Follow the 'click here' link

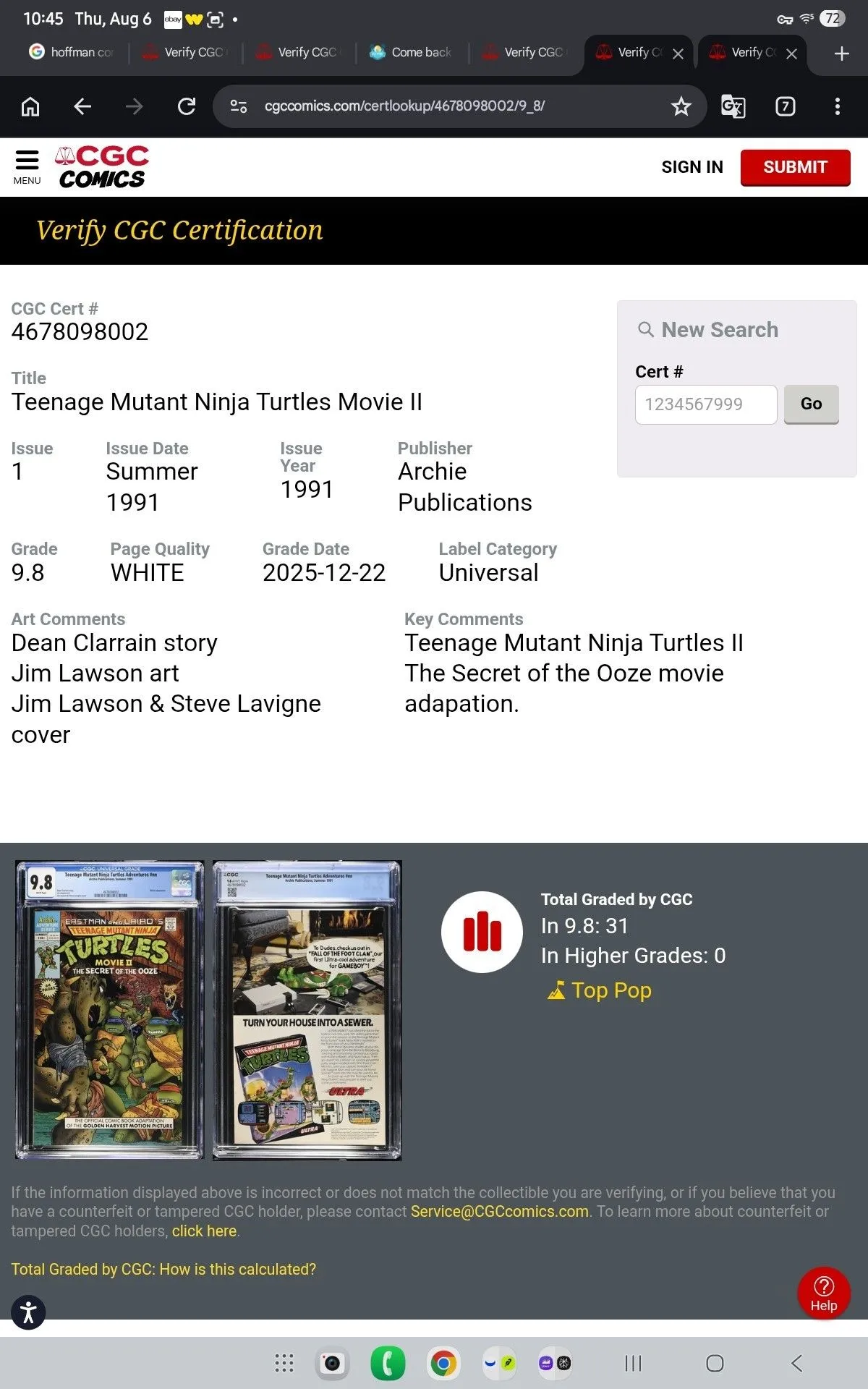(x=204, y=1231)
